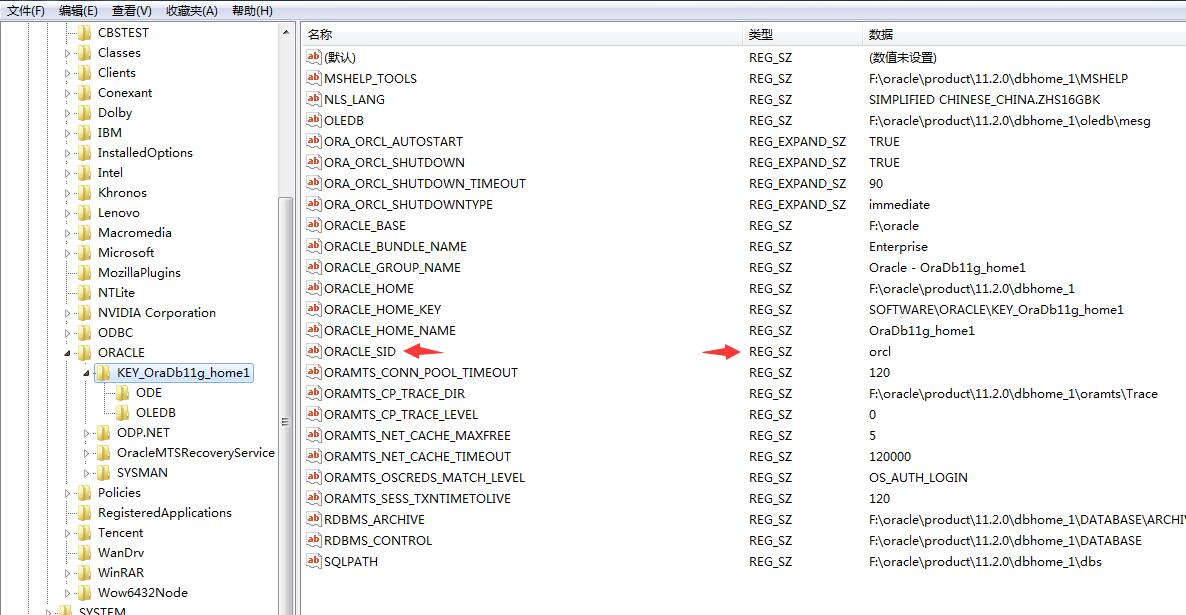Click the folder icon of Intel key
Viewport: 1186px width, 615px height.
tap(85, 172)
